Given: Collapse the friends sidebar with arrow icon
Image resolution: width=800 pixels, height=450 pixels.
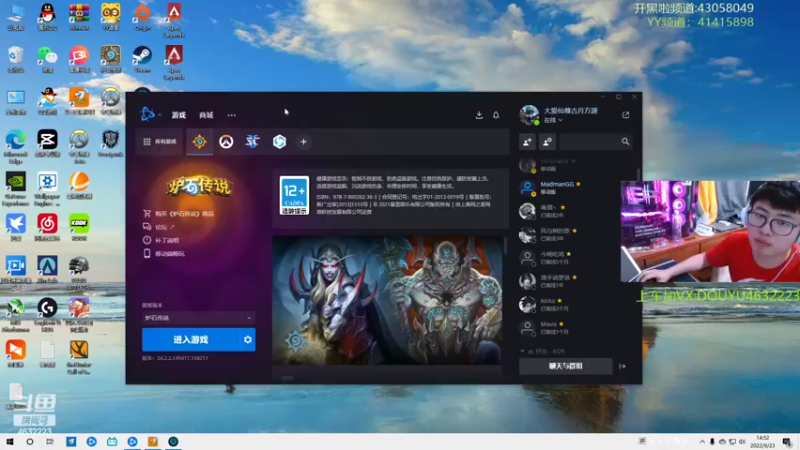Looking at the screenshot, I should pos(622,366).
